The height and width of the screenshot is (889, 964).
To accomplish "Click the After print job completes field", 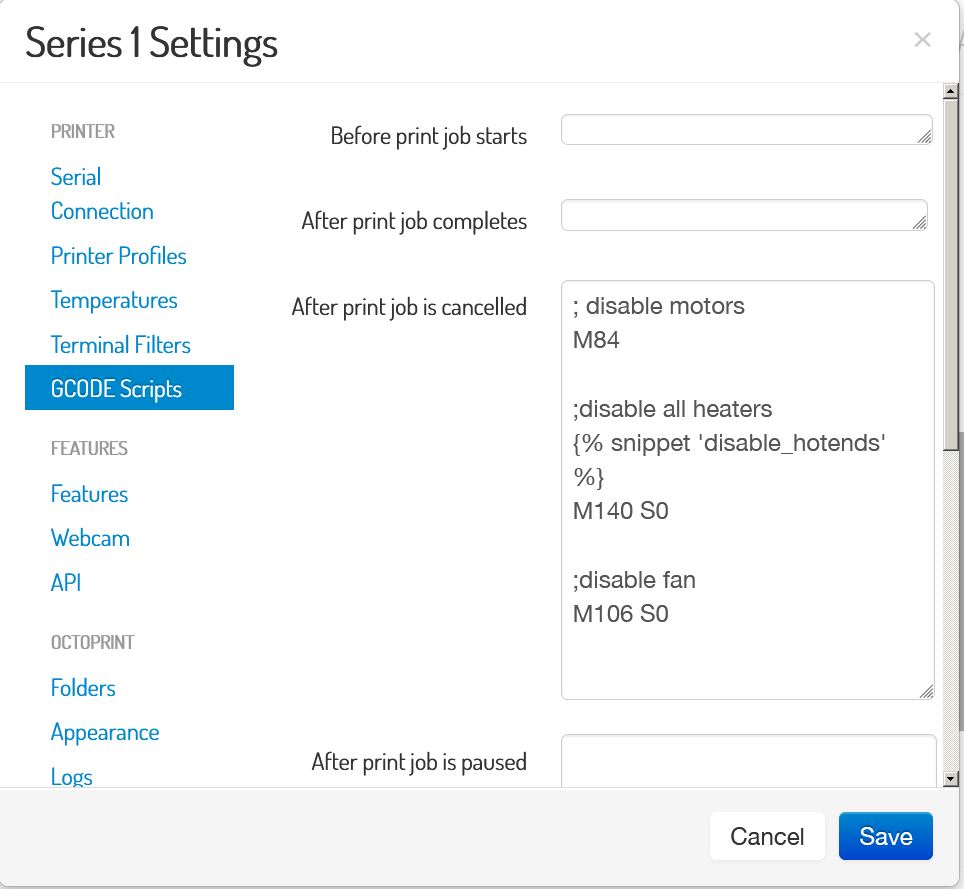I will point(744,215).
